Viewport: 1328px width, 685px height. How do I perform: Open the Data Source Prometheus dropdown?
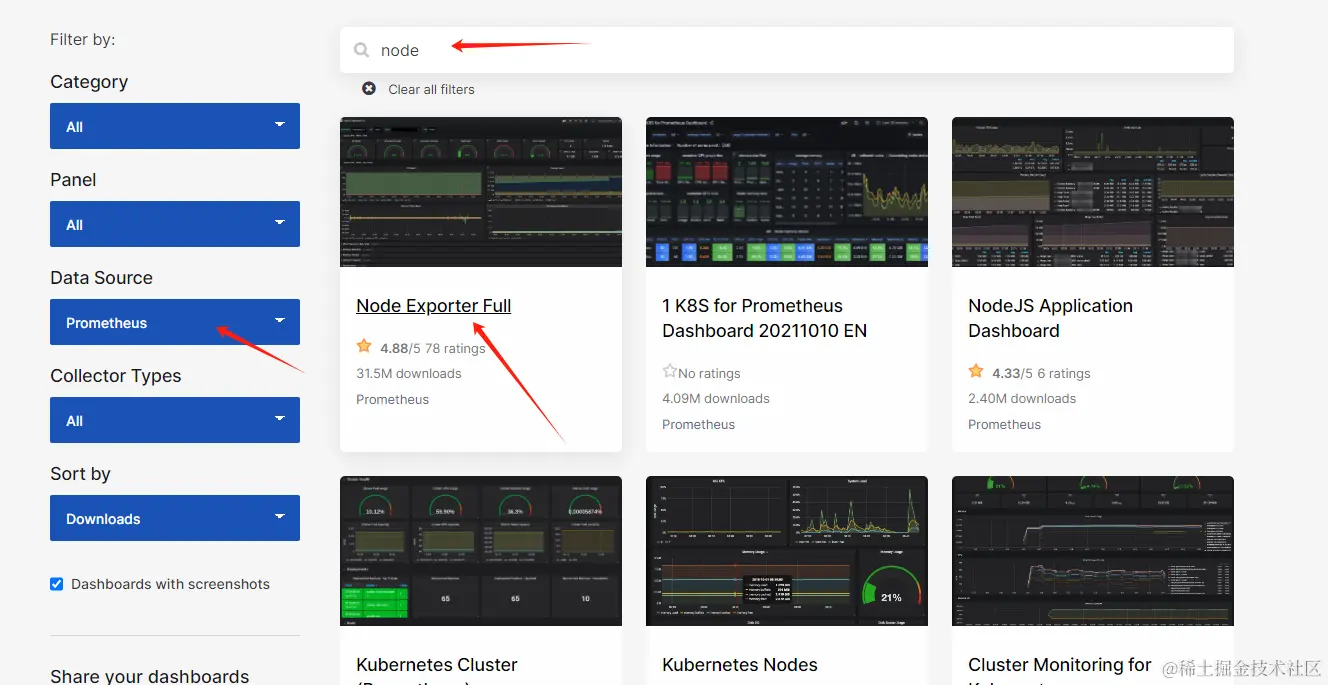coord(175,322)
